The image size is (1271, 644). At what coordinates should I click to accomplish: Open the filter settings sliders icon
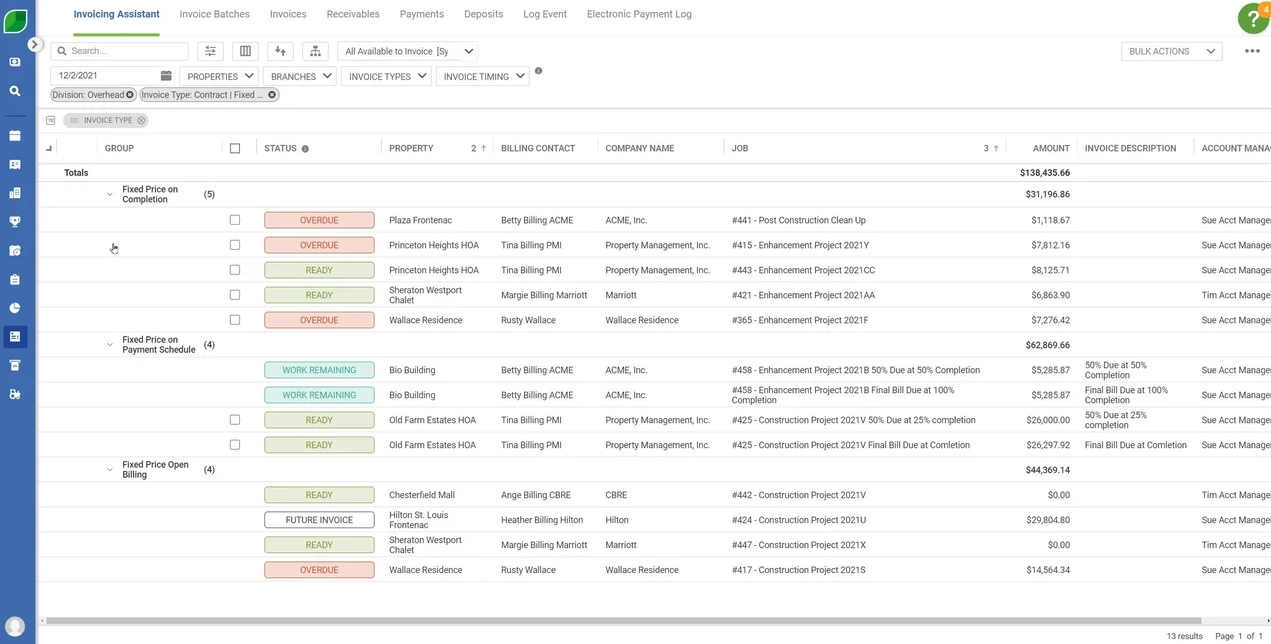210,51
